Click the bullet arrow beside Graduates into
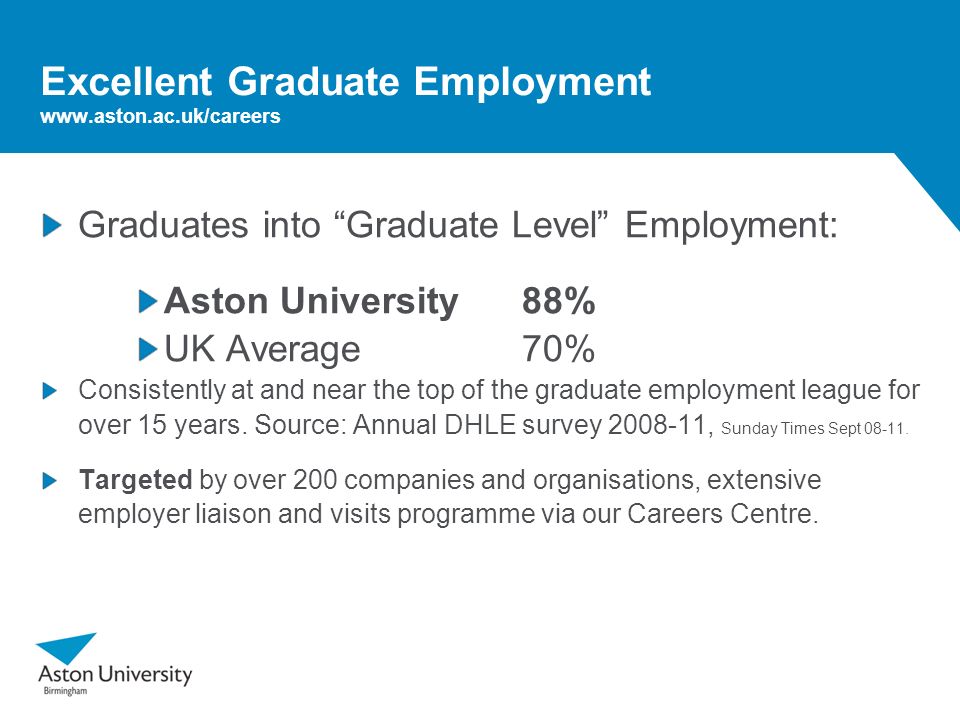 pos(52,225)
